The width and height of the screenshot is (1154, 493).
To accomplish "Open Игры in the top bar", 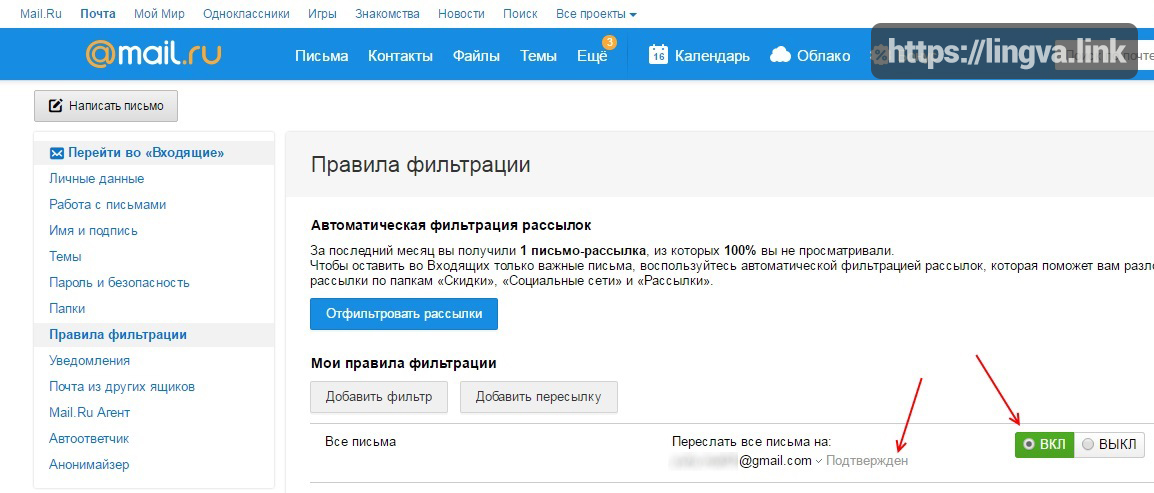I will click(322, 14).
